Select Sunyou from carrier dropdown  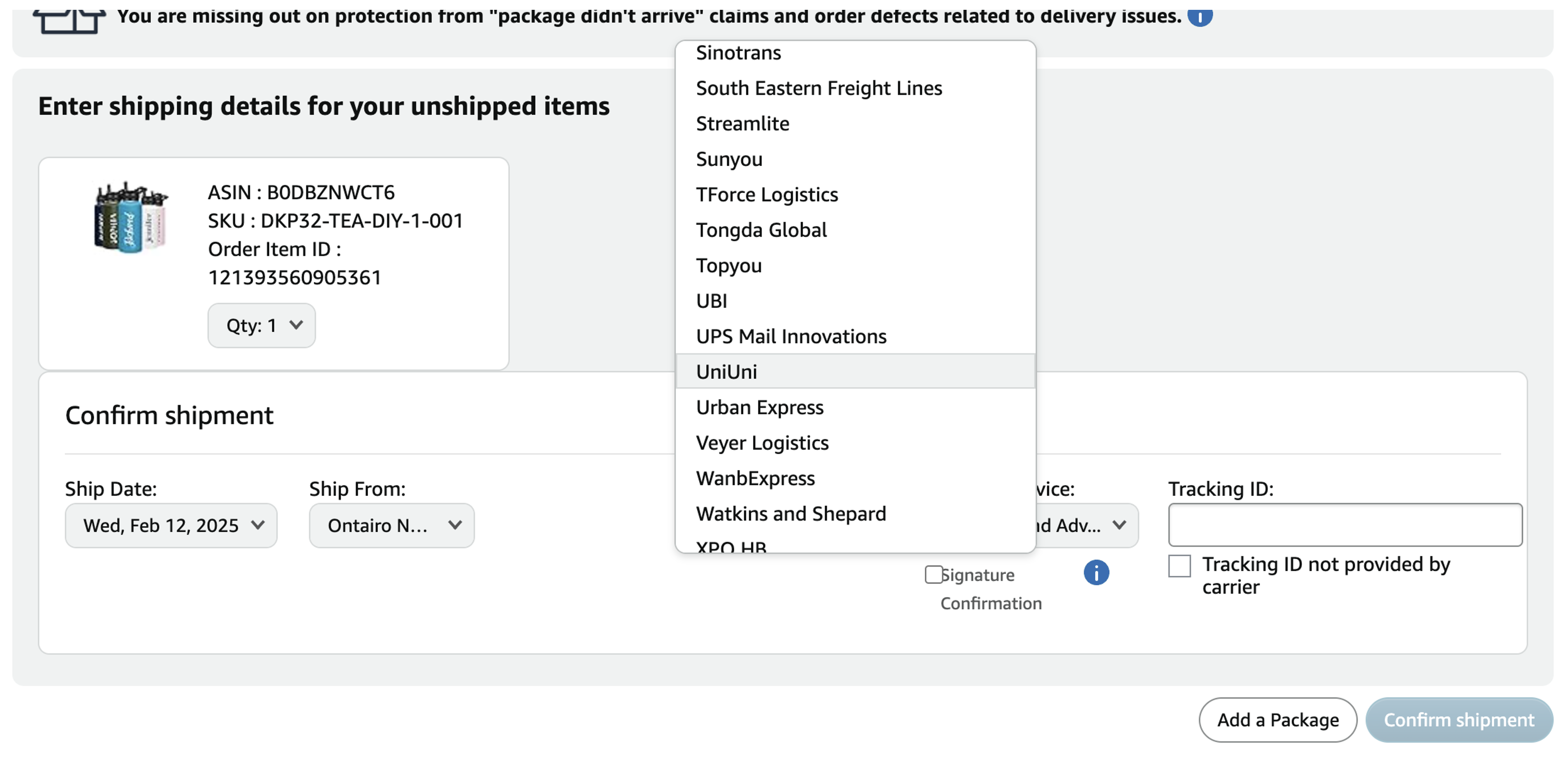click(x=728, y=160)
